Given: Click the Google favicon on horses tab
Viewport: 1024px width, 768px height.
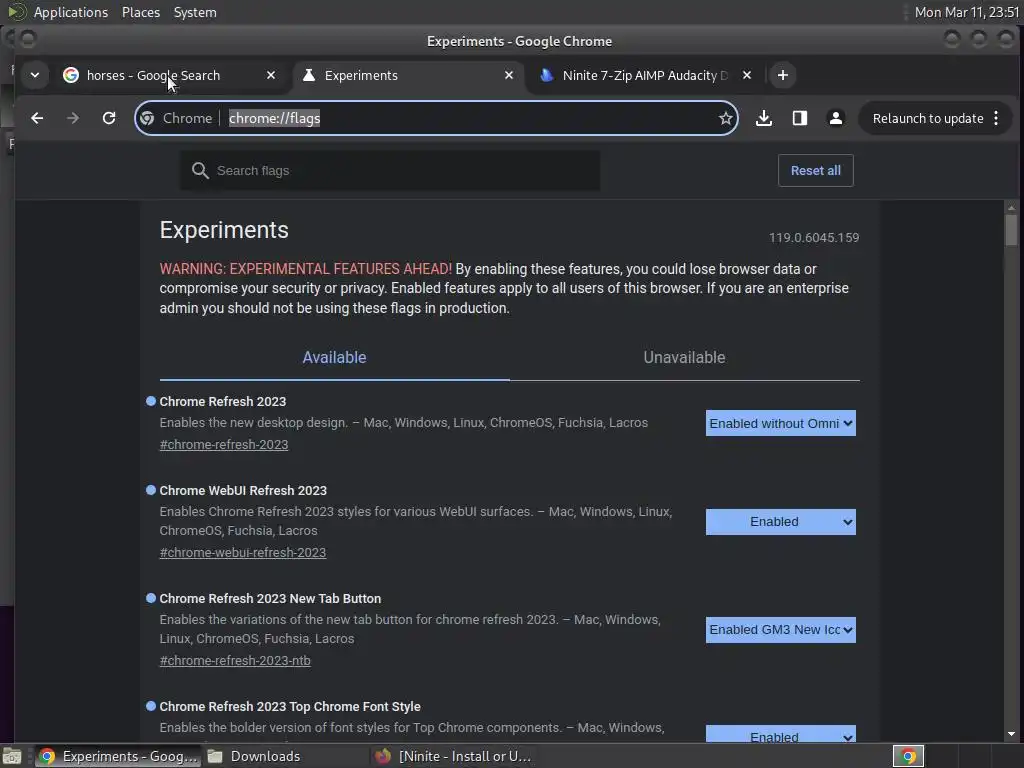Looking at the screenshot, I should [71, 75].
